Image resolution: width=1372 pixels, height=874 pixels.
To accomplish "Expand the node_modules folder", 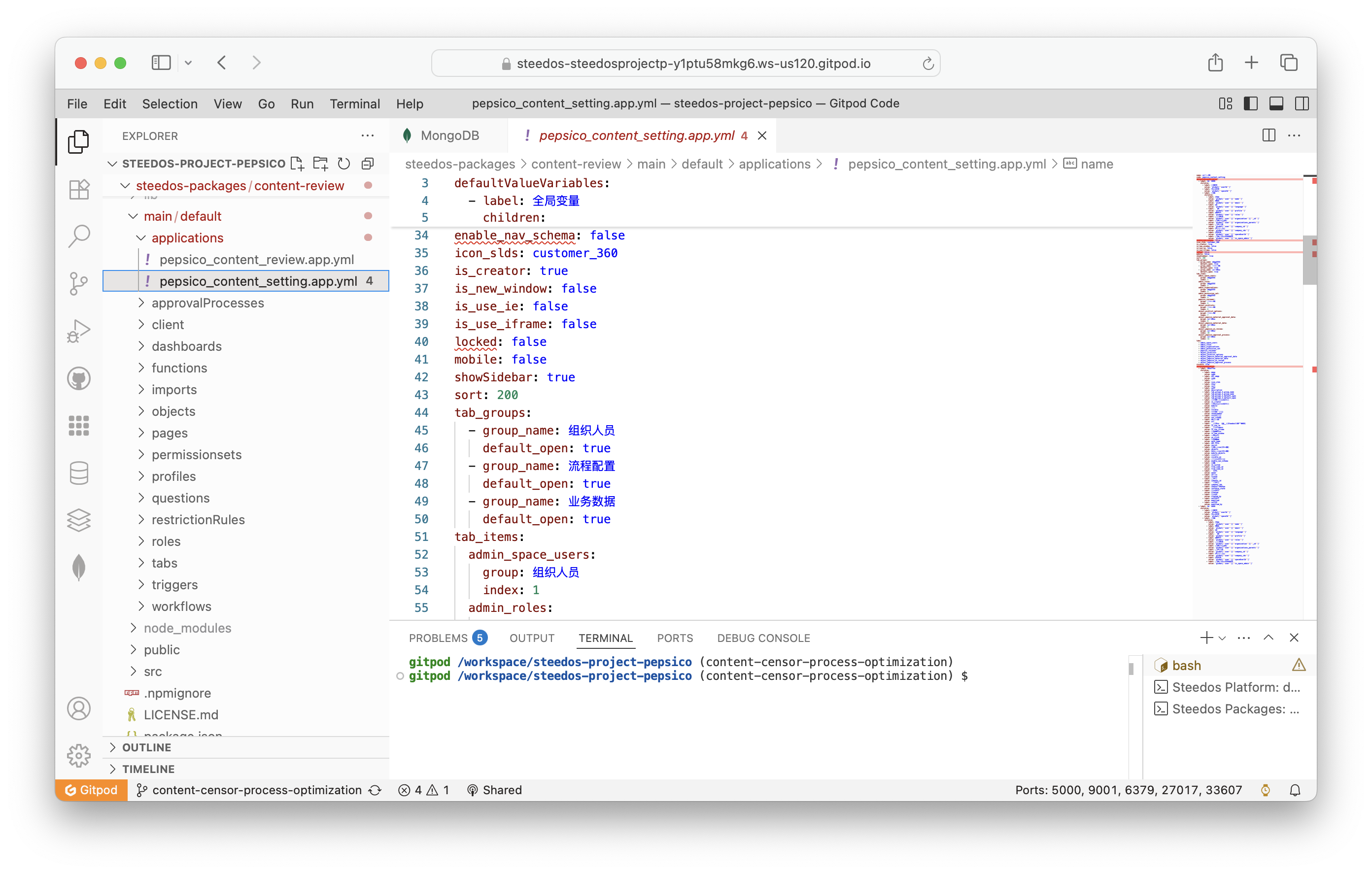I will 133,628.
